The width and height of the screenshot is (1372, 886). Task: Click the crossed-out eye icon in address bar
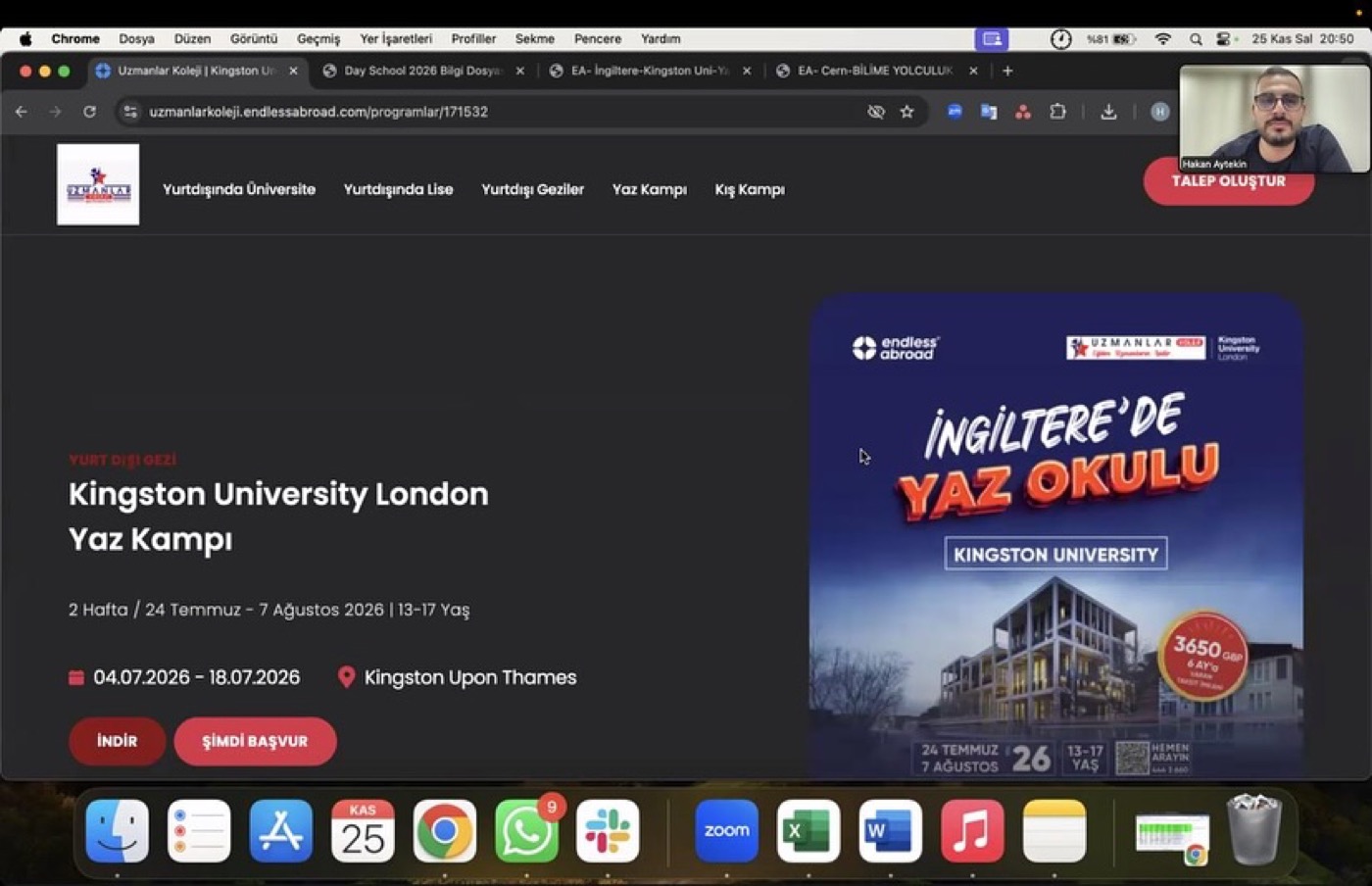[876, 112]
